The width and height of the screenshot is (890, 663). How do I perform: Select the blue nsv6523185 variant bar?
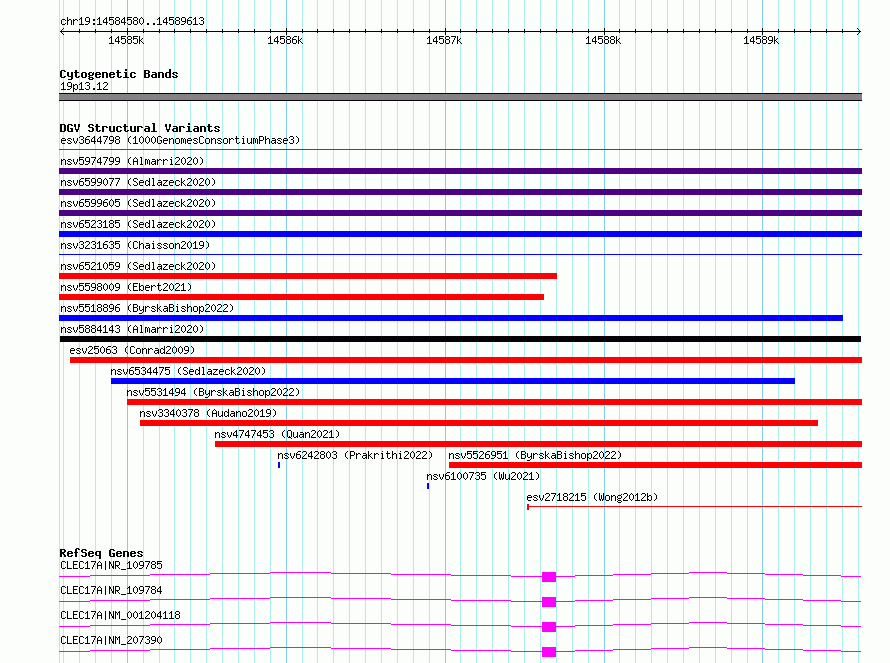pos(460,234)
